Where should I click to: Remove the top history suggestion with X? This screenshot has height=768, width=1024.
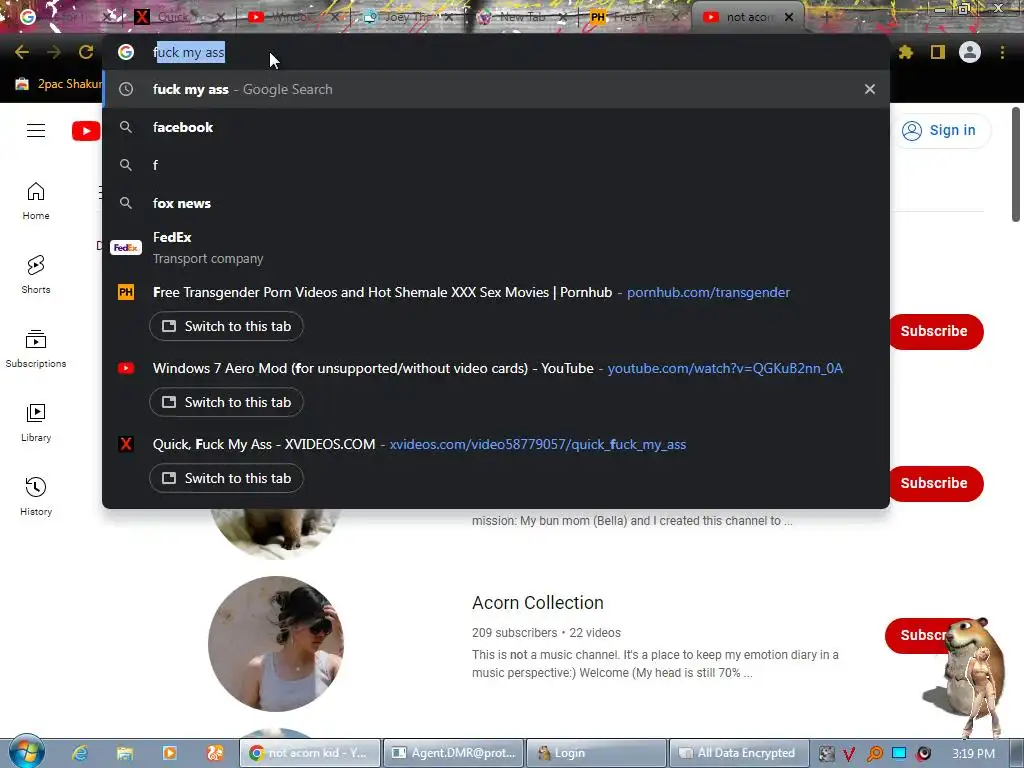pos(869,89)
